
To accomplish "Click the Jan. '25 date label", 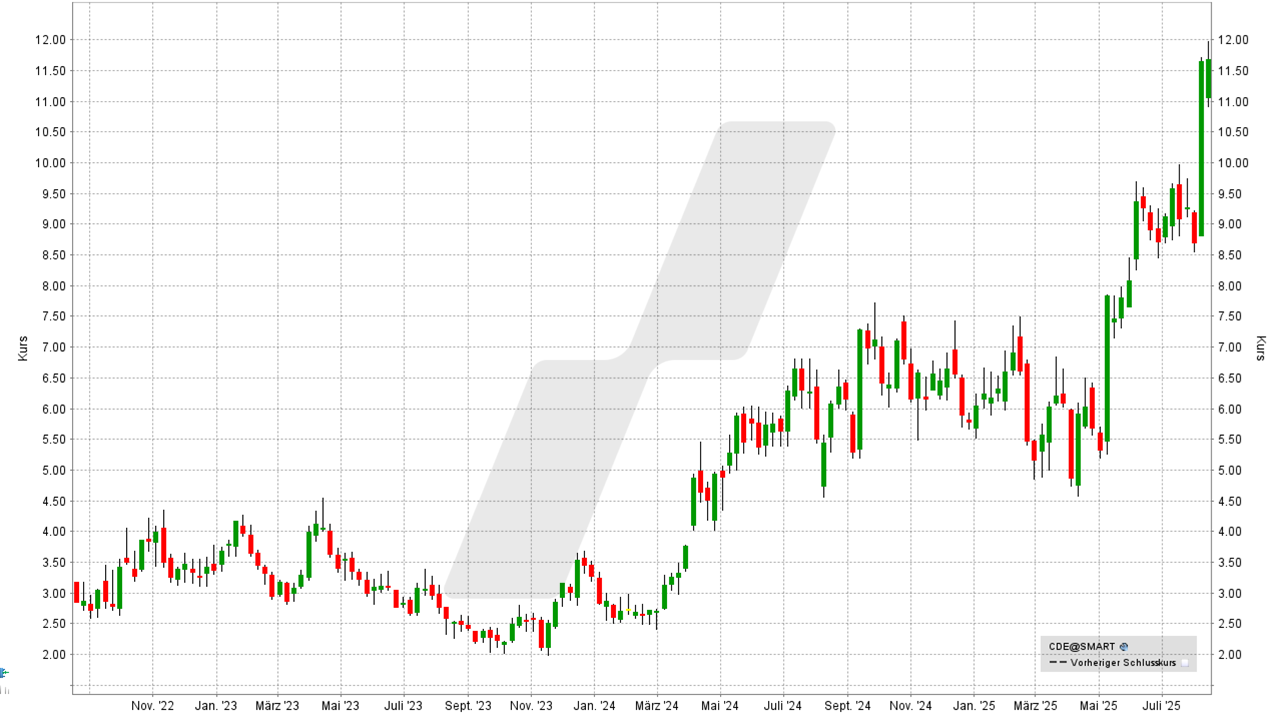I will point(973,705).
